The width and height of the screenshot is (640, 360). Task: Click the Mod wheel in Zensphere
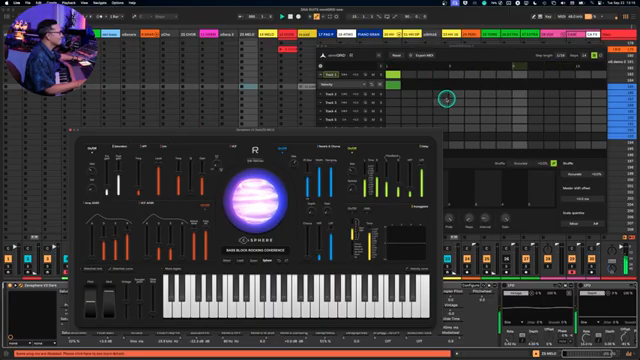pyautogui.click(x=109, y=302)
